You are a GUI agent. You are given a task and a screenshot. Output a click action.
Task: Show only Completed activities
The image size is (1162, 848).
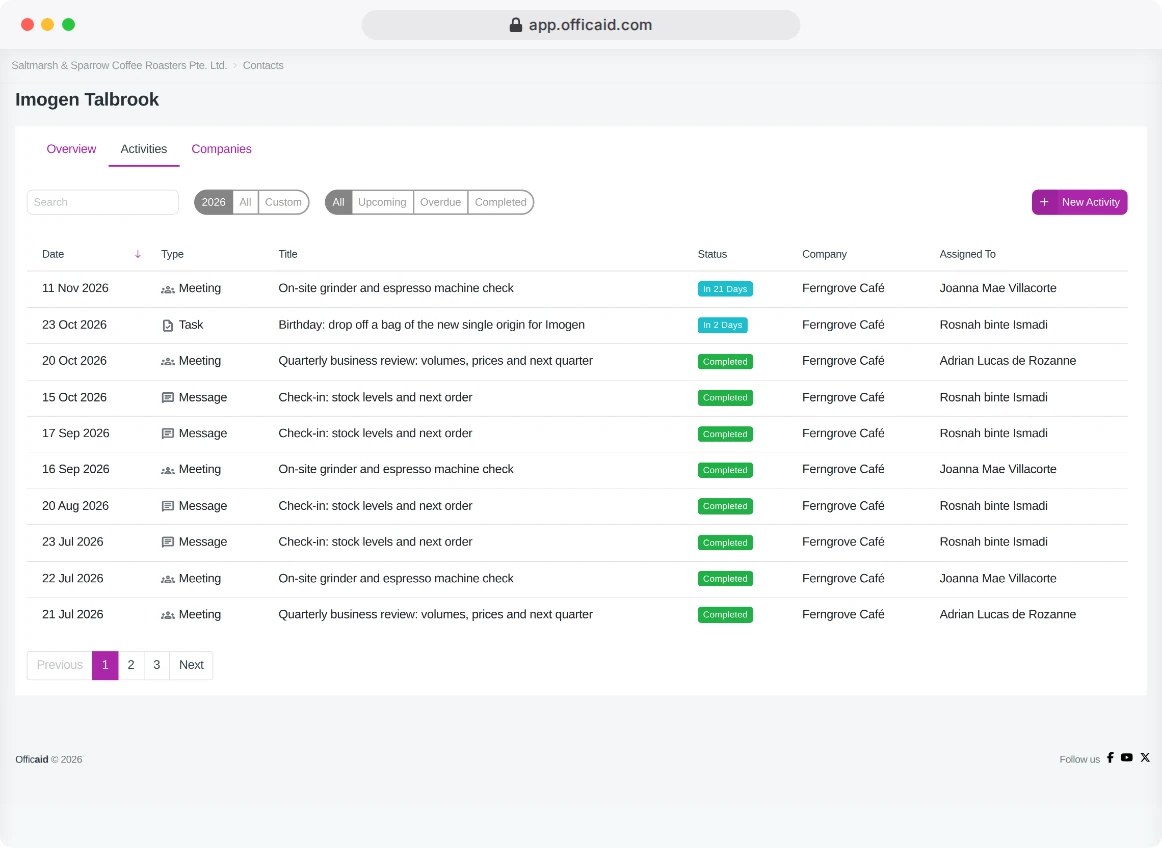[500, 202]
